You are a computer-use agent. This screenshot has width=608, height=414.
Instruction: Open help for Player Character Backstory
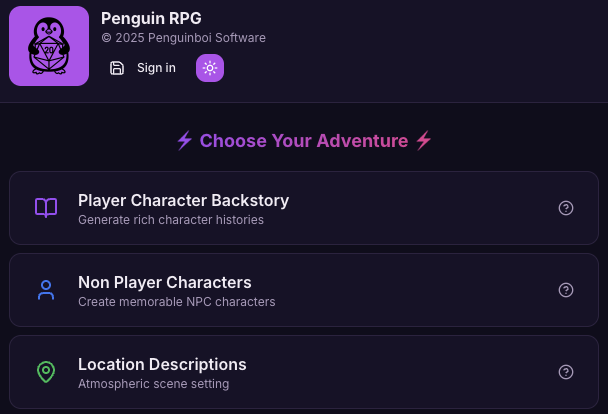coord(566,208)
